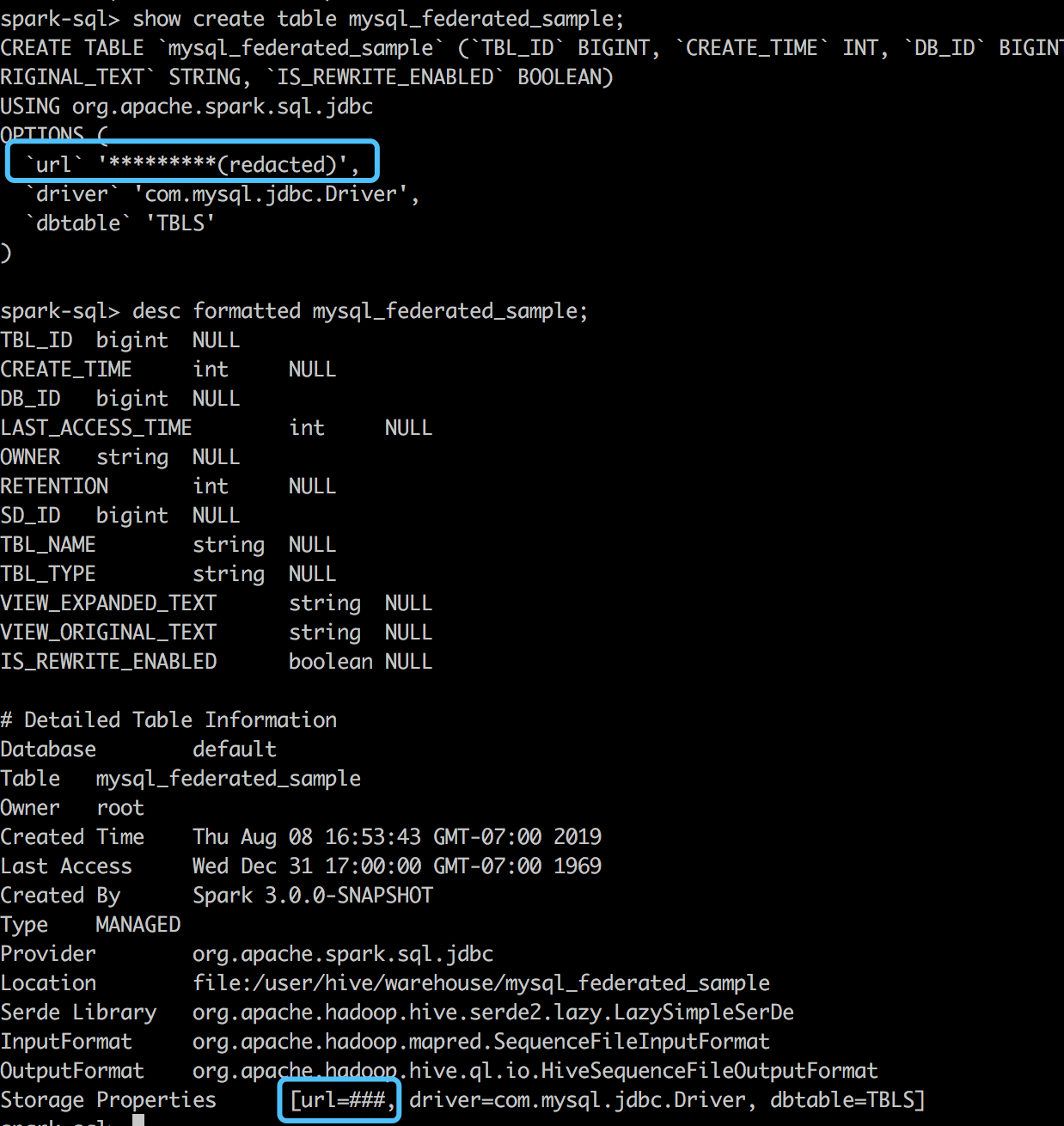Select the TBL_TYPE column row

(x=168, y=574)
